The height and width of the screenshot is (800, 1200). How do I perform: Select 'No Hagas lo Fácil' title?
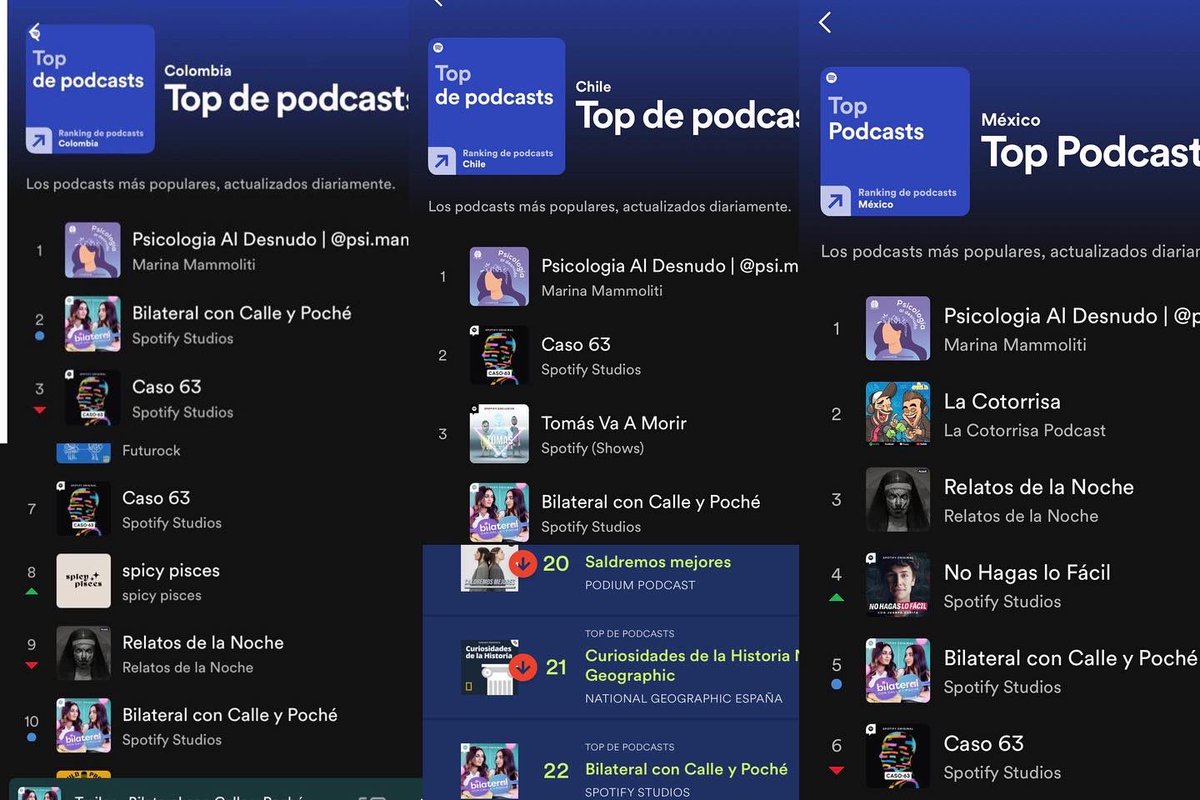(1027, 573)
